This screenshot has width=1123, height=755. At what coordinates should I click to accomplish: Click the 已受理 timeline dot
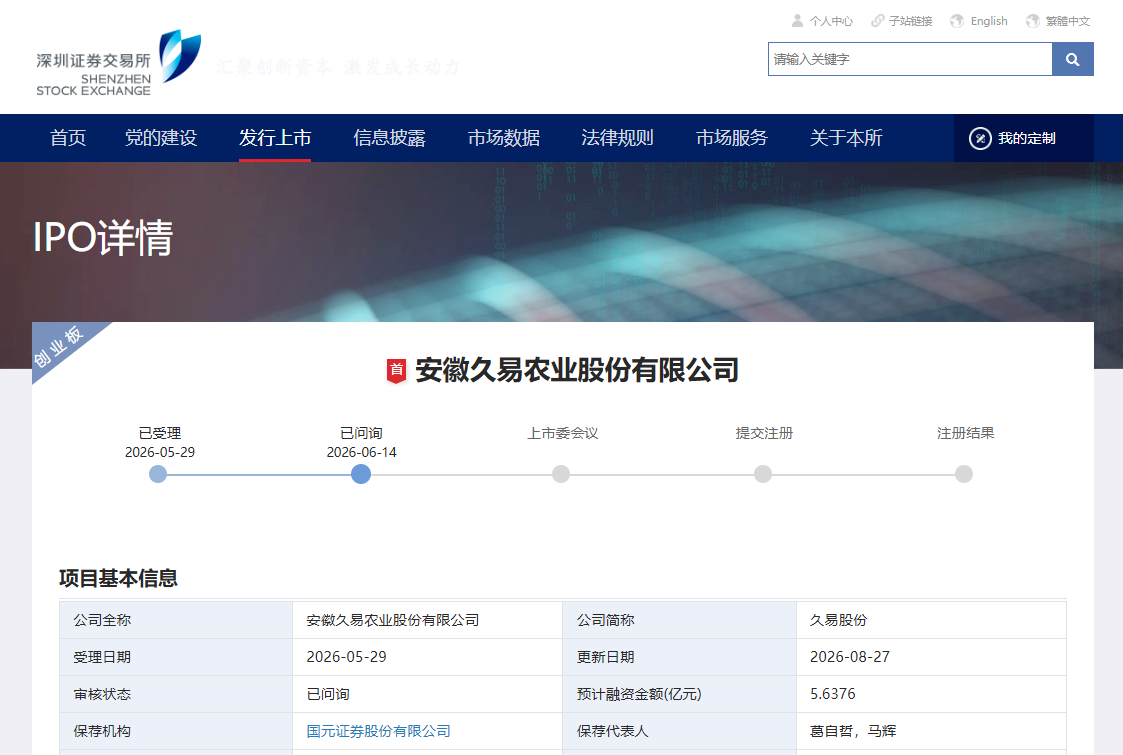coord(158,474)
